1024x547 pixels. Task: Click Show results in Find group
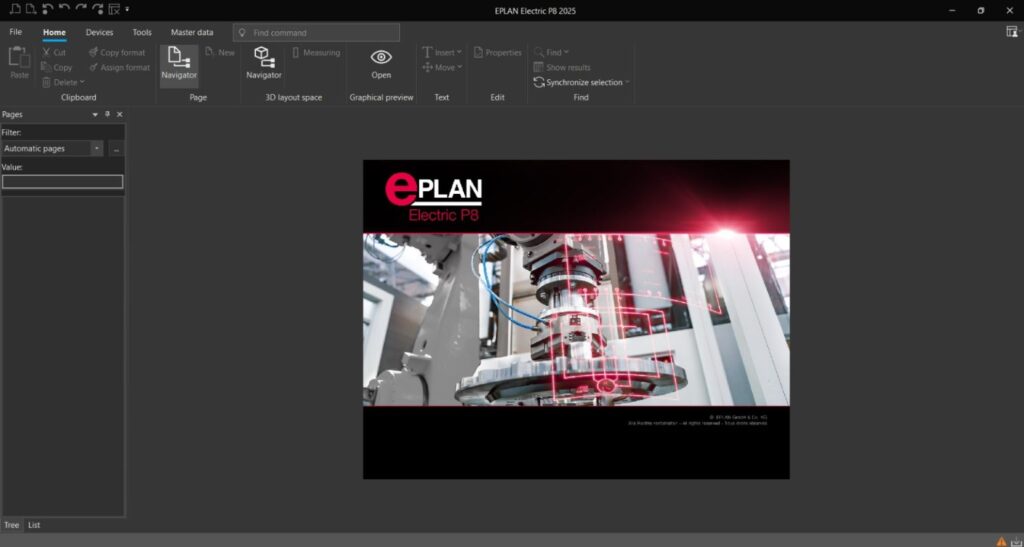(x=562, y=67)
